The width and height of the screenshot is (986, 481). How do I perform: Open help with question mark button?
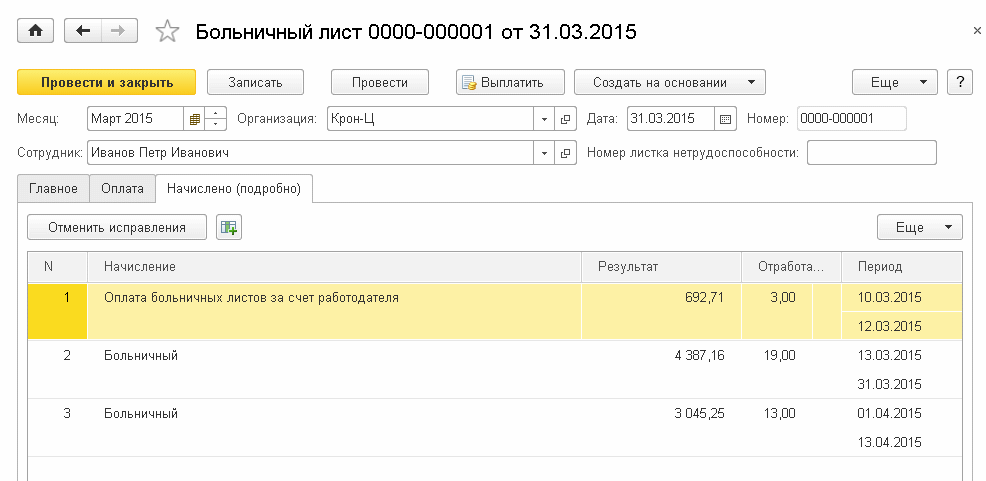960,82
